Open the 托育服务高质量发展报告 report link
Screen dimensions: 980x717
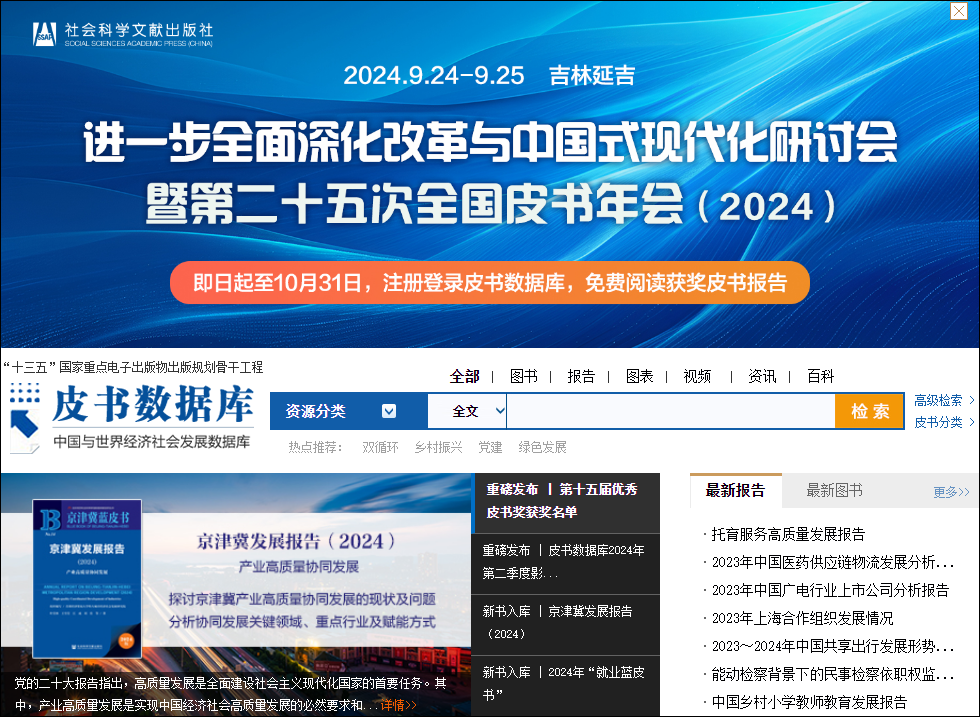(x=788, y=534)
